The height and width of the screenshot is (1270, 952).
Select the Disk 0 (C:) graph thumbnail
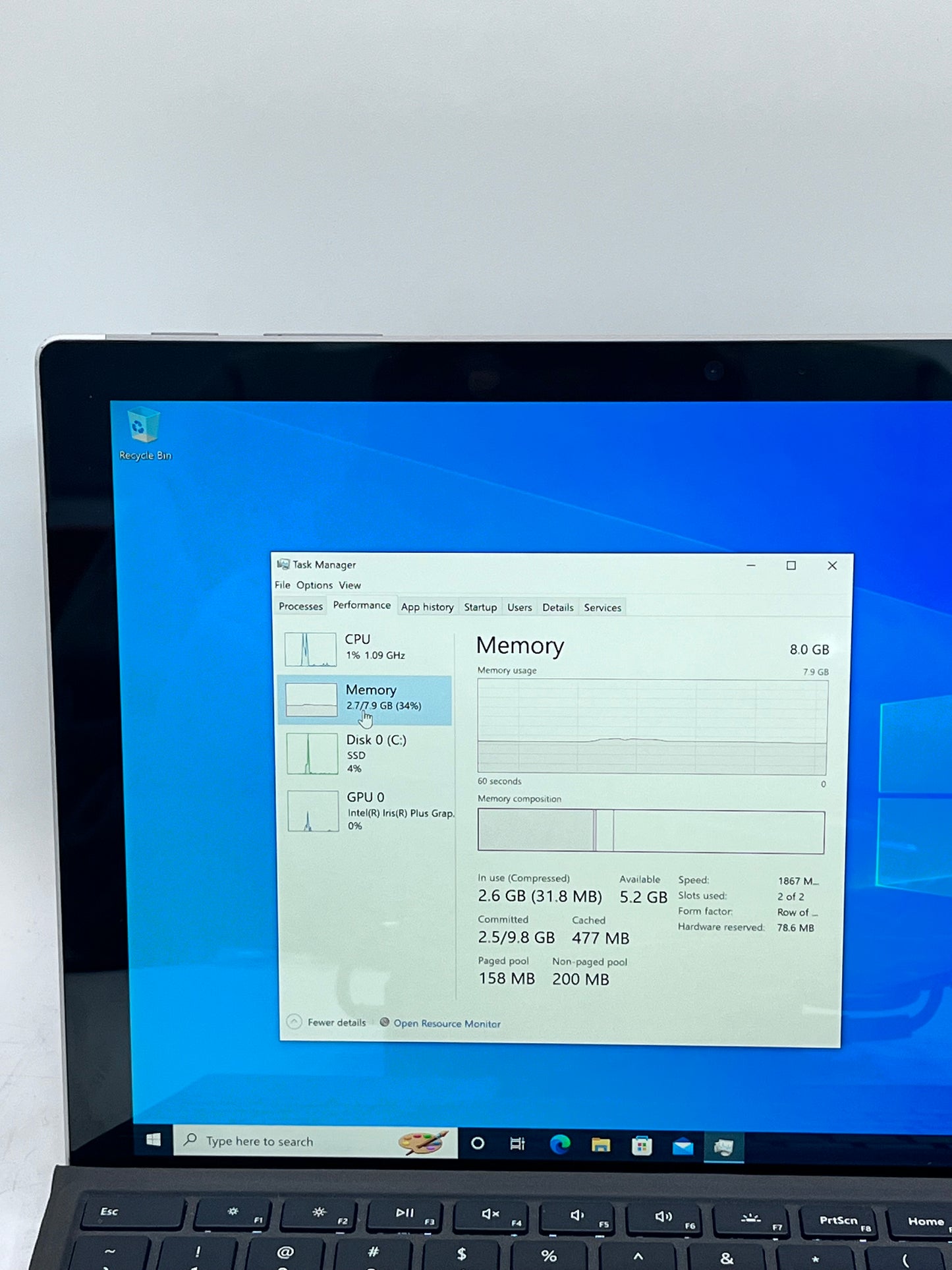coord(312,753)
